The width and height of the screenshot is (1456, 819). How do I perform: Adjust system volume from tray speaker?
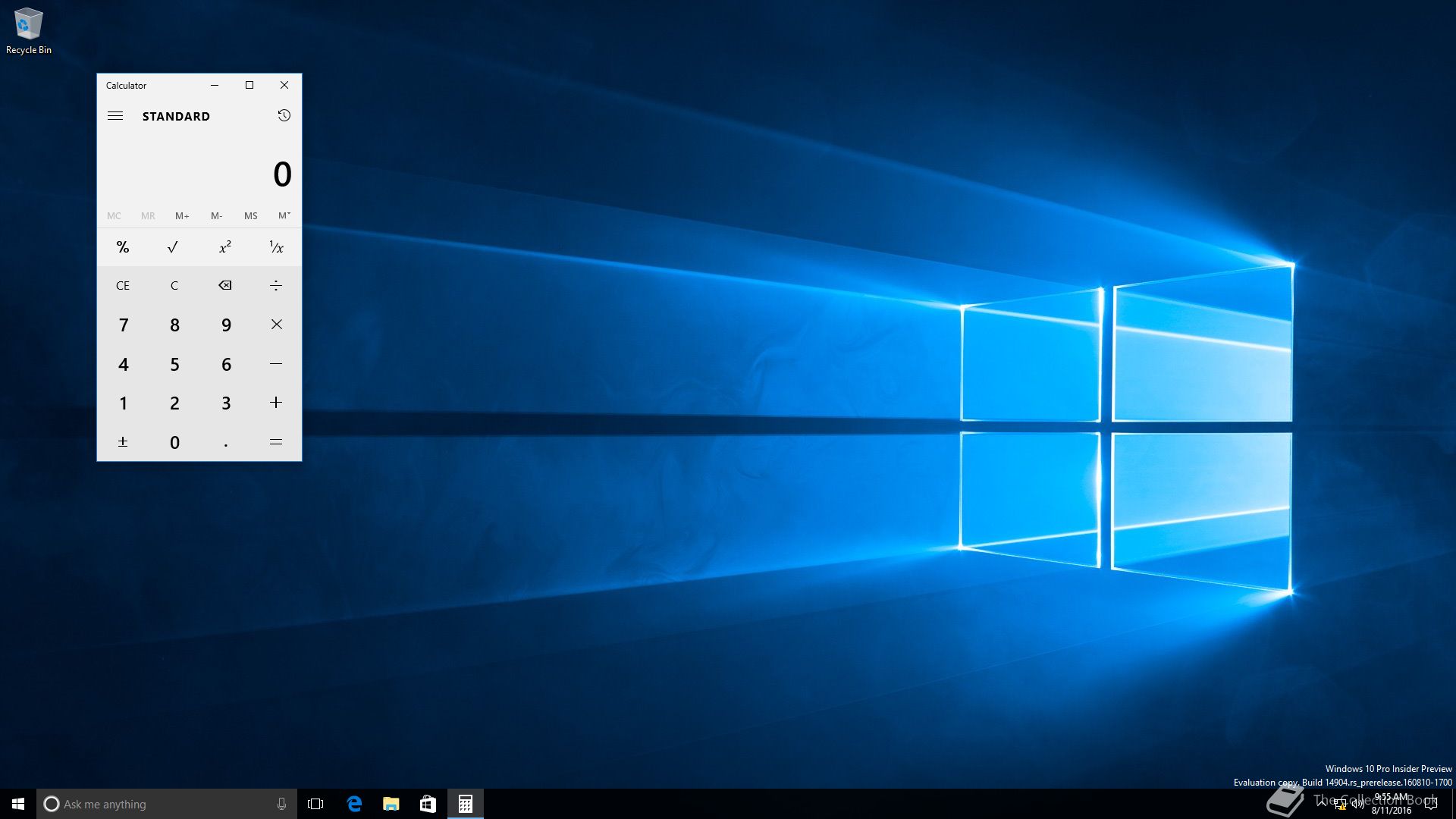point(1358,805)
